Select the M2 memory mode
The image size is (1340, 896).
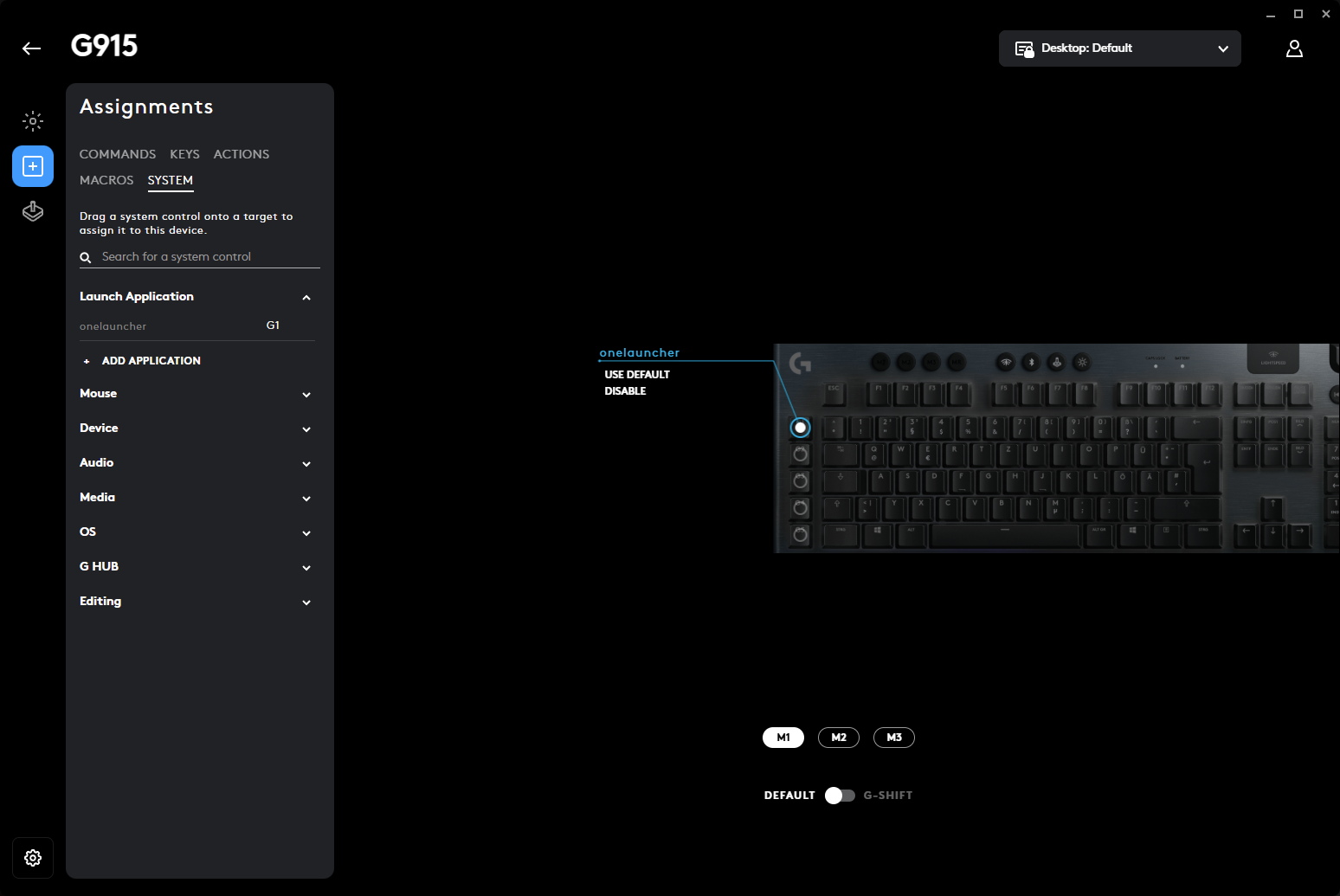pos(839,738)
